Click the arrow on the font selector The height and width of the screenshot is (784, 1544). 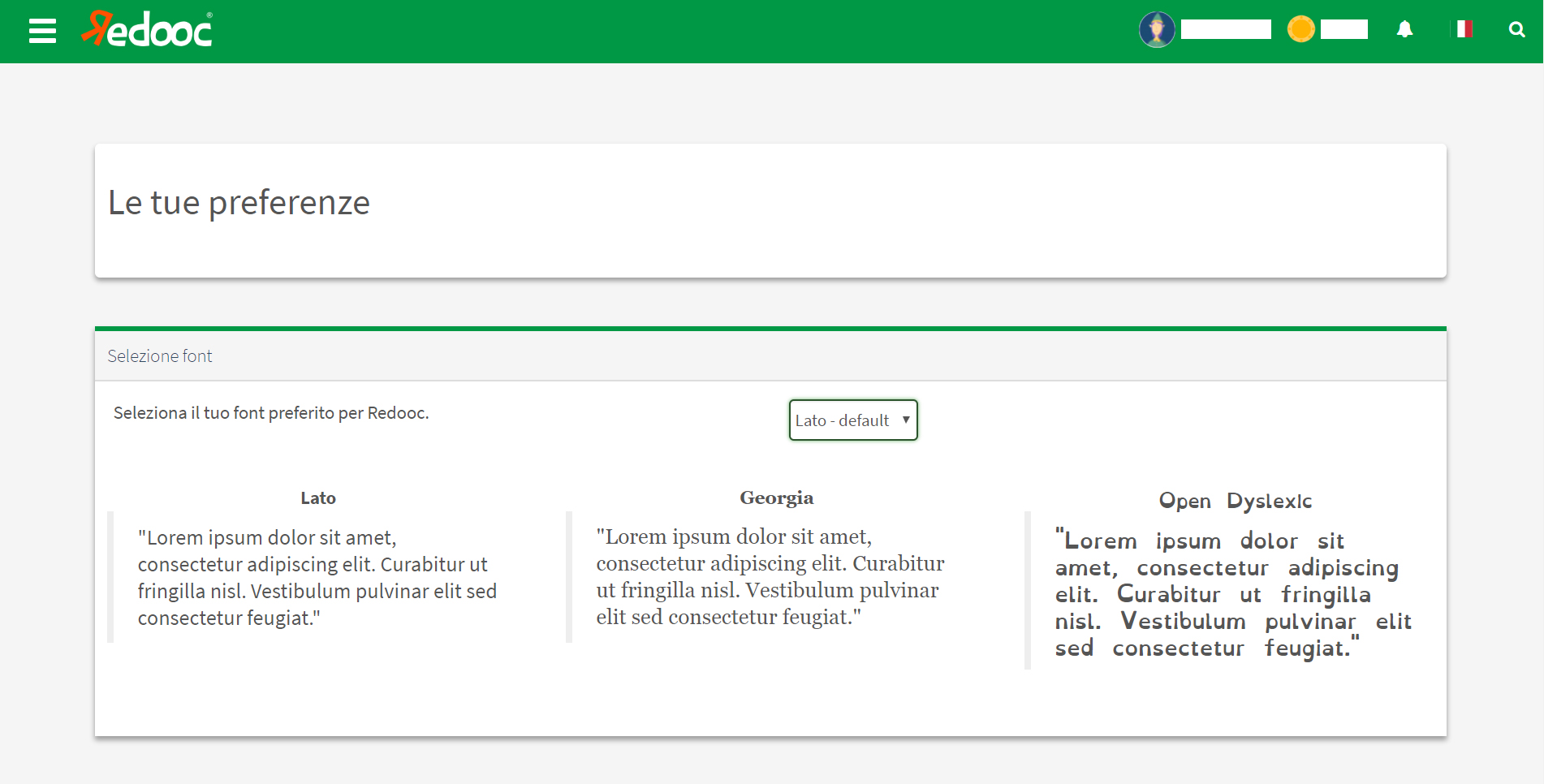point(906,420)
